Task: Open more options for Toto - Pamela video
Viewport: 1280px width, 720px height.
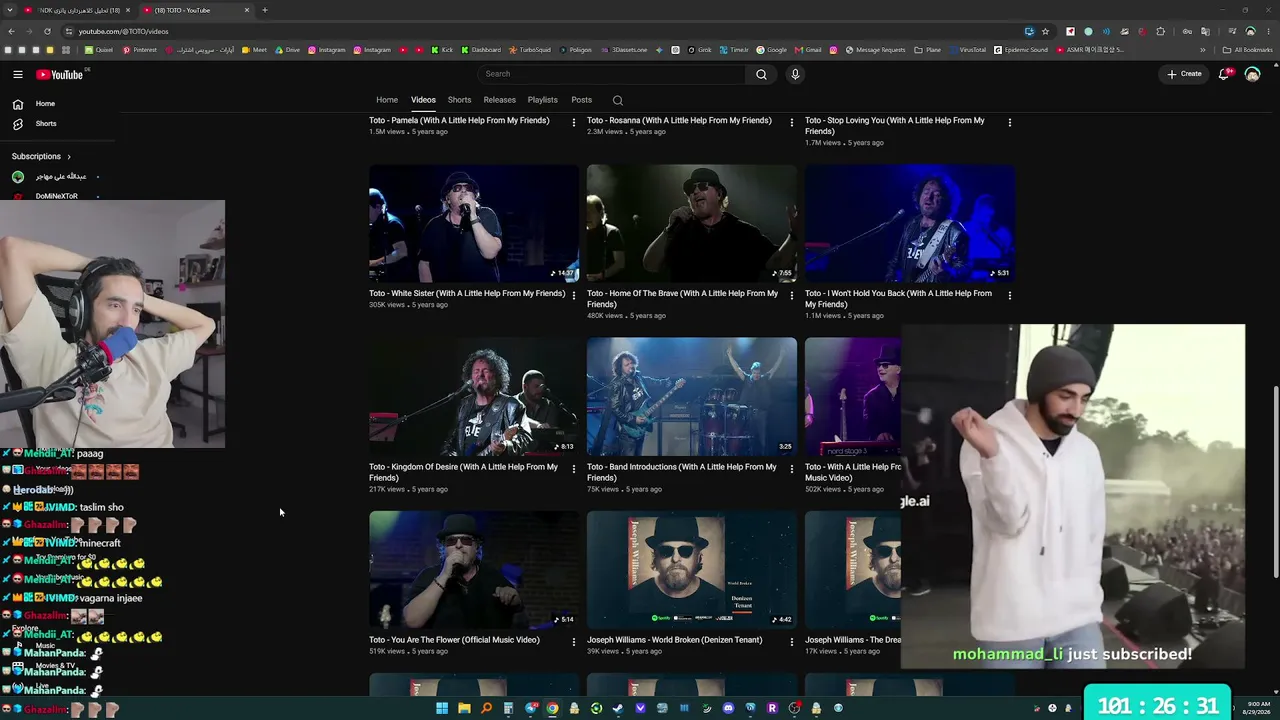Action: click(x=573, y=122)
